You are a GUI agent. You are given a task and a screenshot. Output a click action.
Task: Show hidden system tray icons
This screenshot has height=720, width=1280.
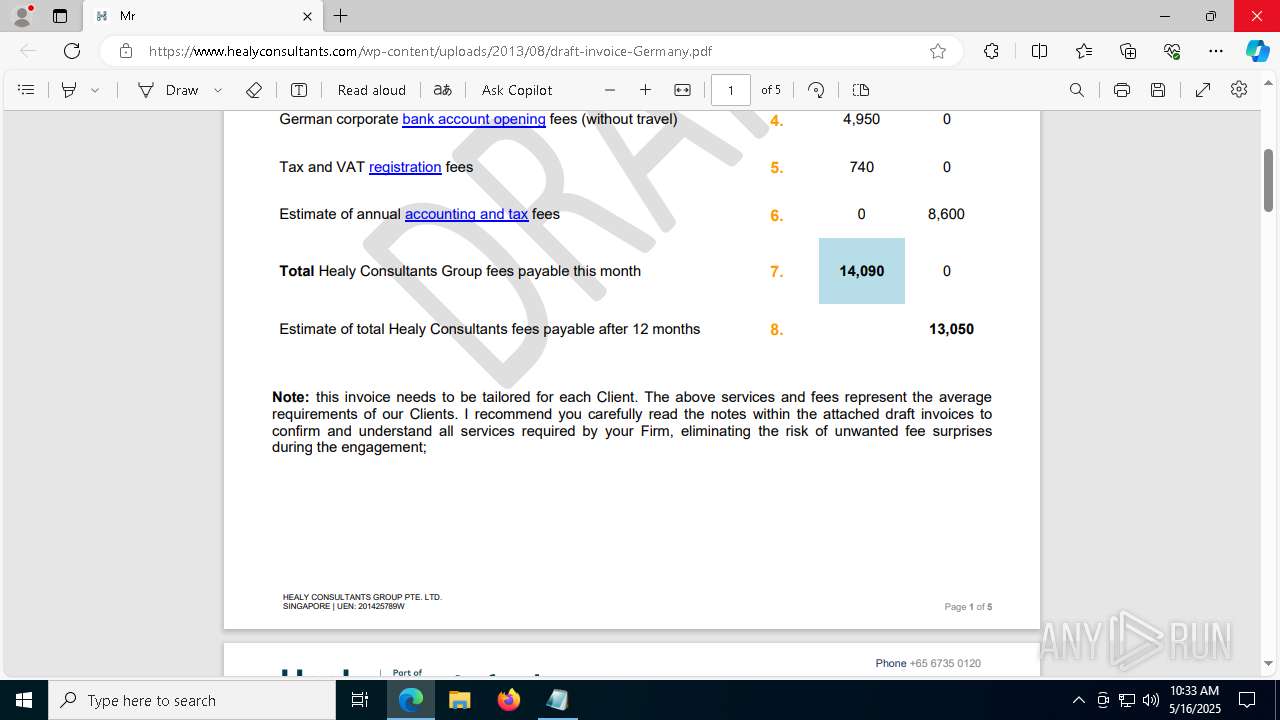click(x=1078, y=700)
